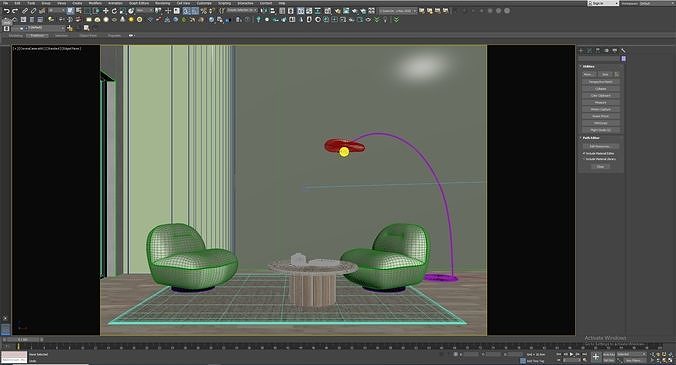
Task: Collapse the Utilities rollout
Action: pyautogui.click(x=587, y=66)
